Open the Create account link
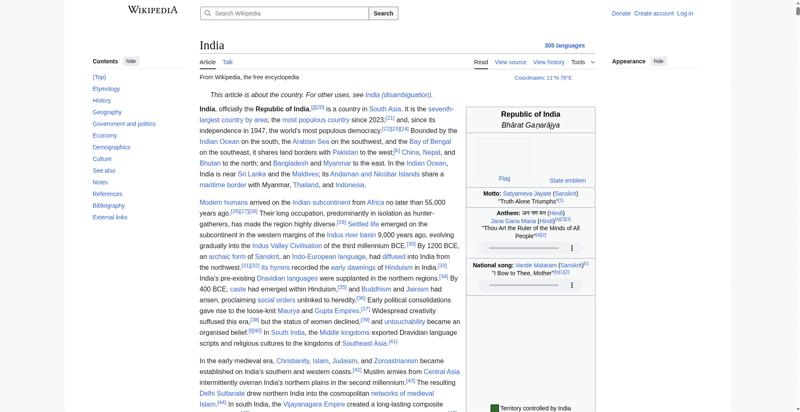 tap(654, 14)
